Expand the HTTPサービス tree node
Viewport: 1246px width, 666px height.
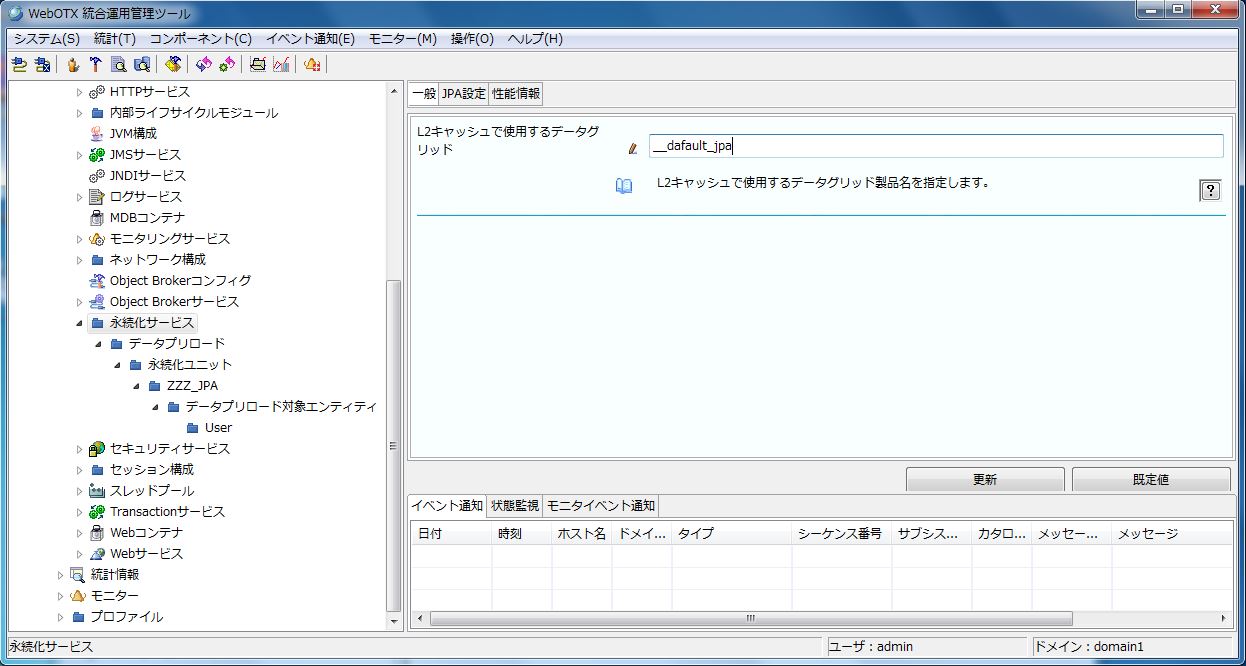coord(80,92)
